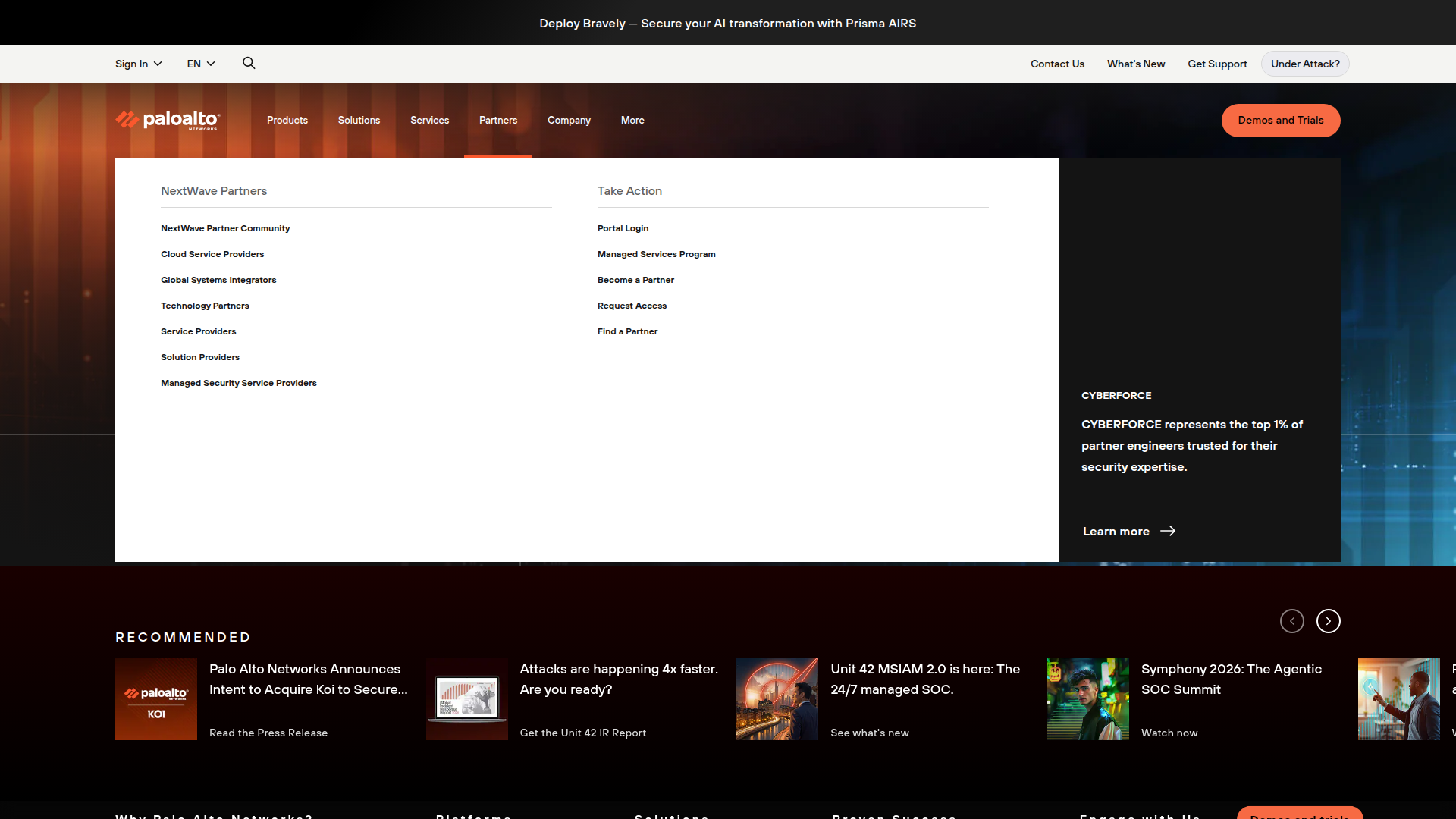Open Solution Providers link
Image resolution: width=1456 pixels, height=819 pixels.
click(x=200, y=357)
